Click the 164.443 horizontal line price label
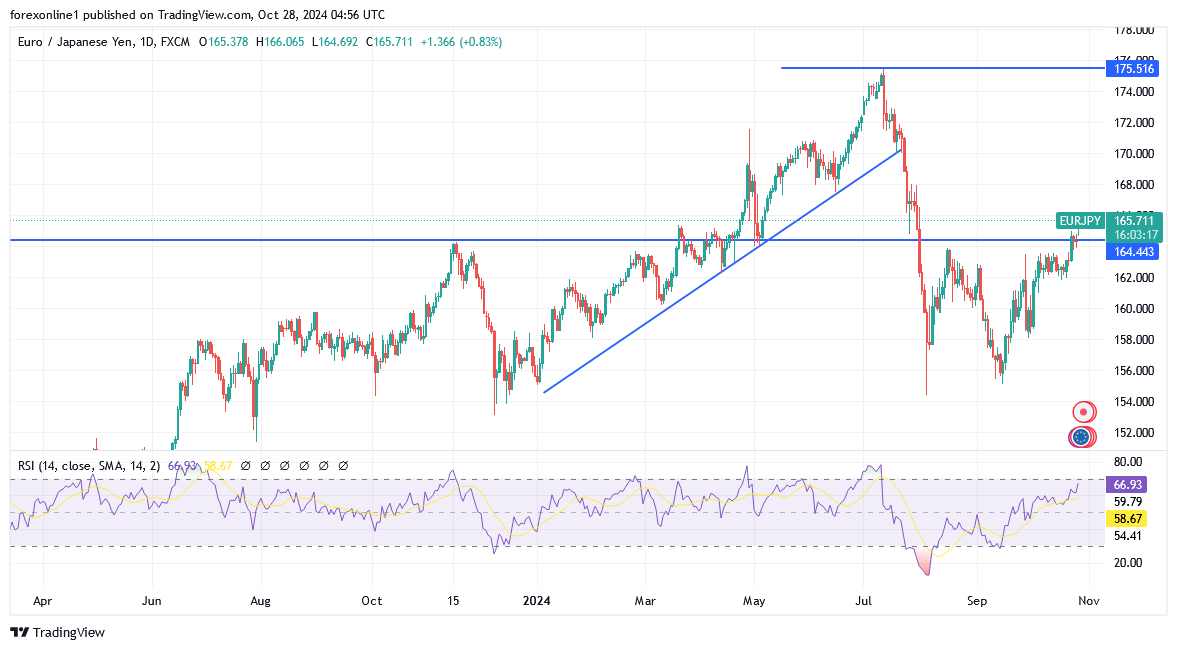The image size is (1177, 650). 1133,252
